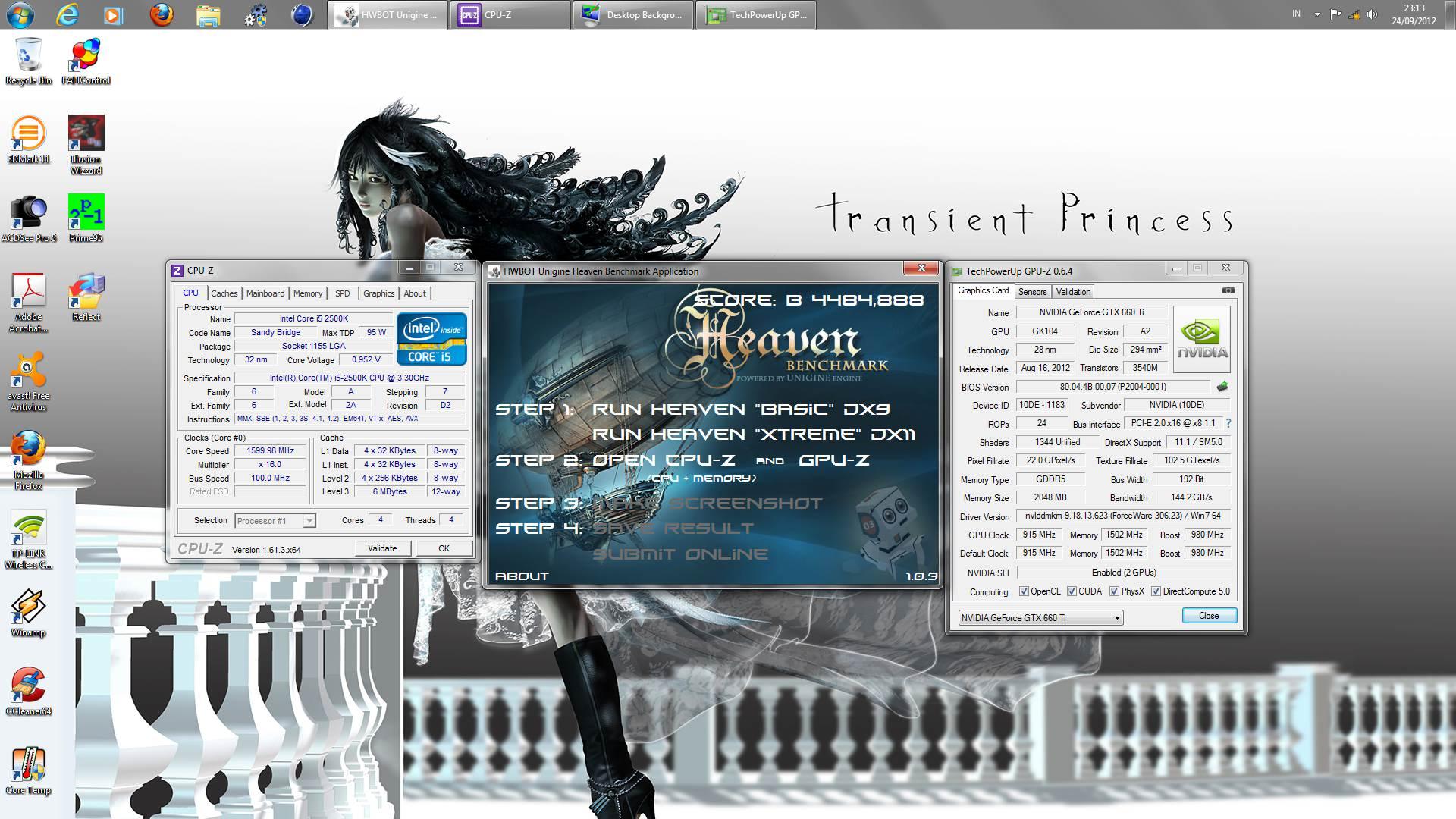Click bus interface question mark in GPU-Z
This screenshot has width=1456, height=819.
[x=1228, y=423]
